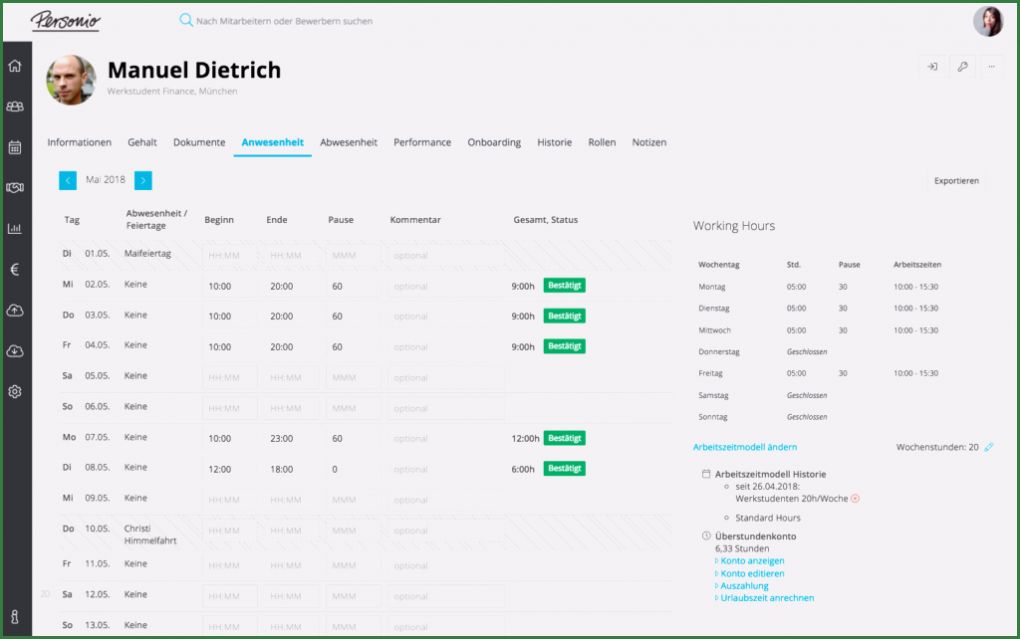Screen dimensions: 1020x639
Task: Click the Beginn time field for Sa 05.05.
Action: pyautogui.click(x=230, y=378)
